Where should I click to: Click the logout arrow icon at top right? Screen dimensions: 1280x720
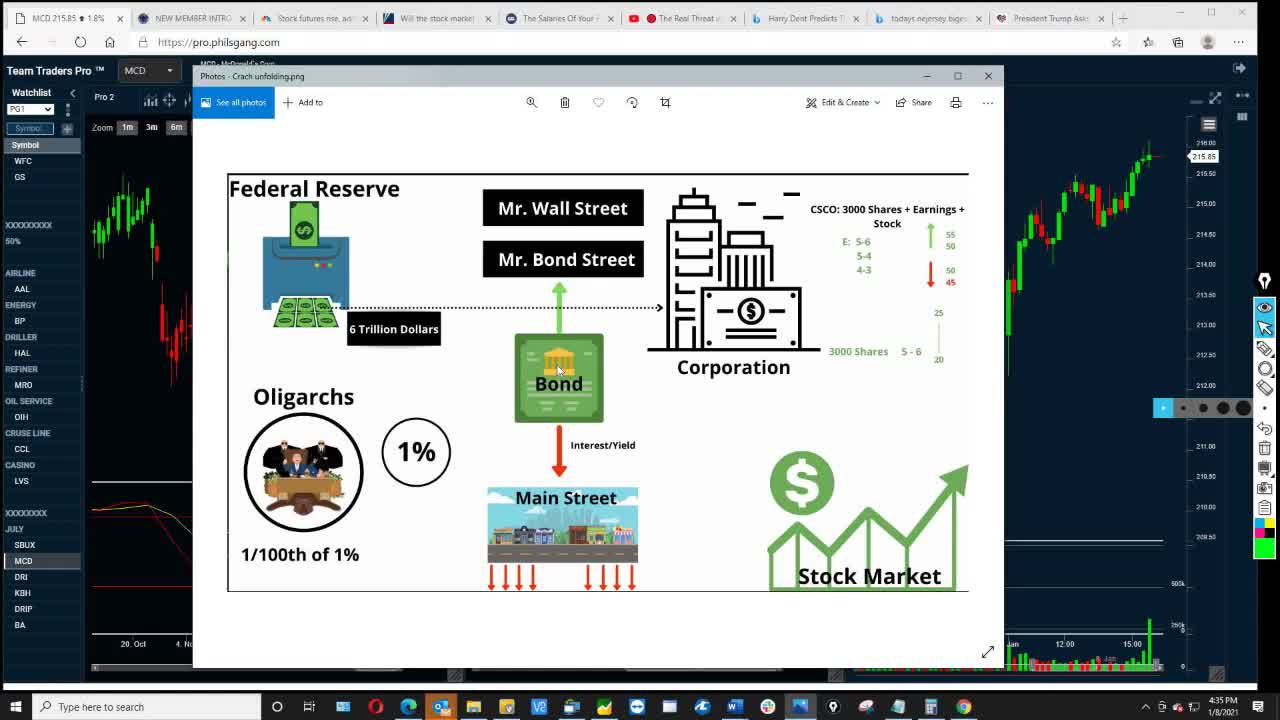[x=1239, y=68]
